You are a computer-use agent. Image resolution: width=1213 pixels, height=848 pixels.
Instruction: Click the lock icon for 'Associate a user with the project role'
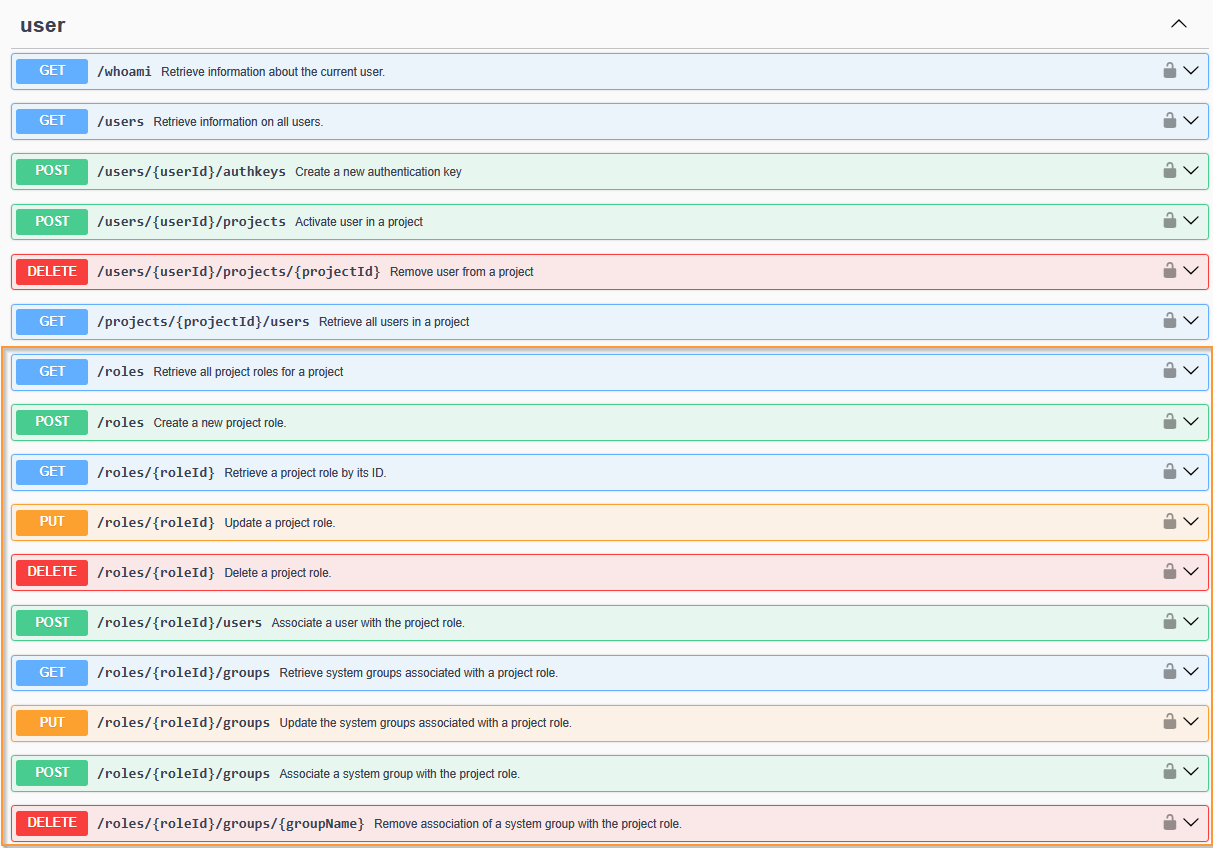tap(1169, 621)
